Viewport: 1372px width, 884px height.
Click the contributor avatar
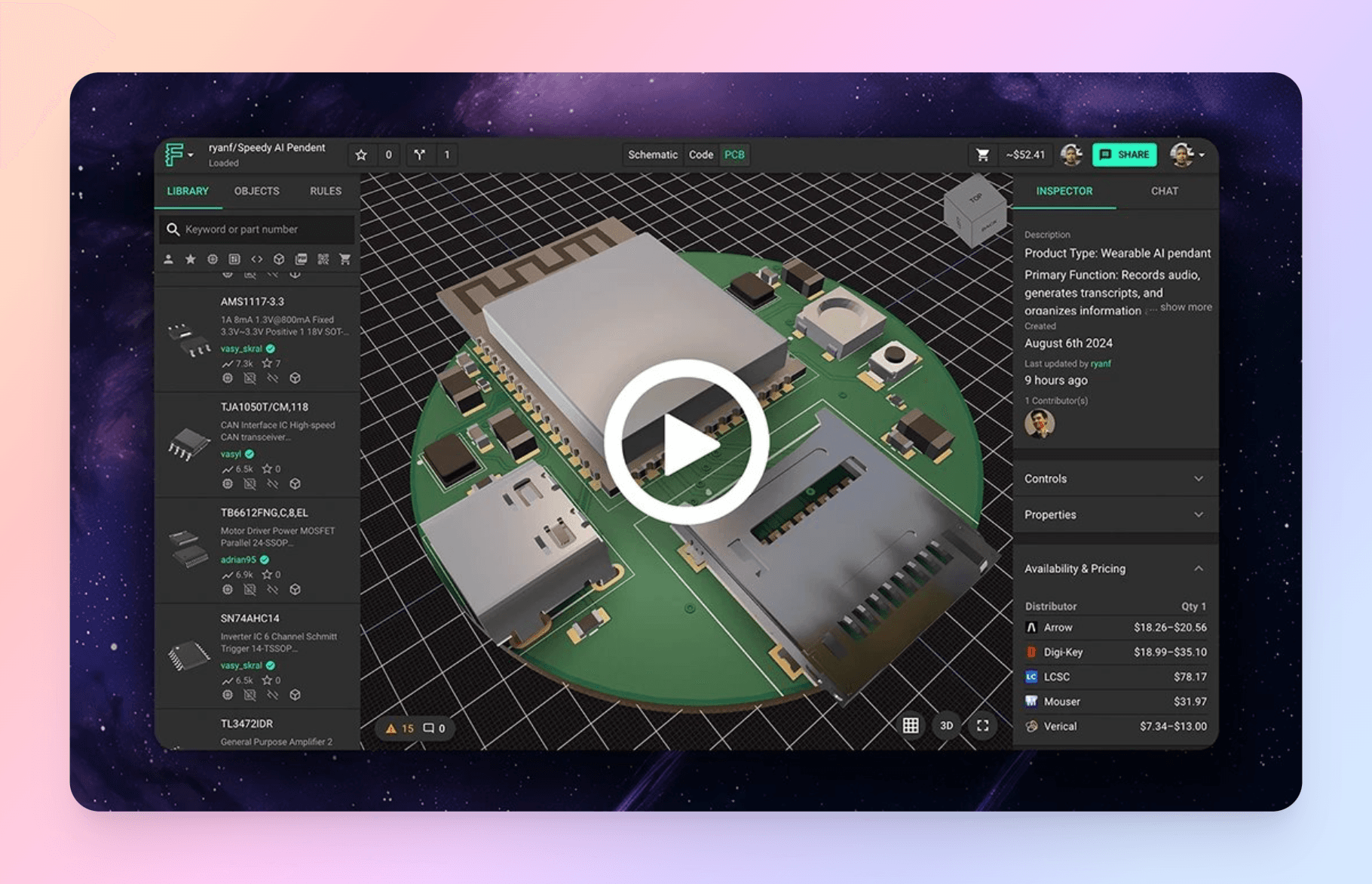[1040, 423]
